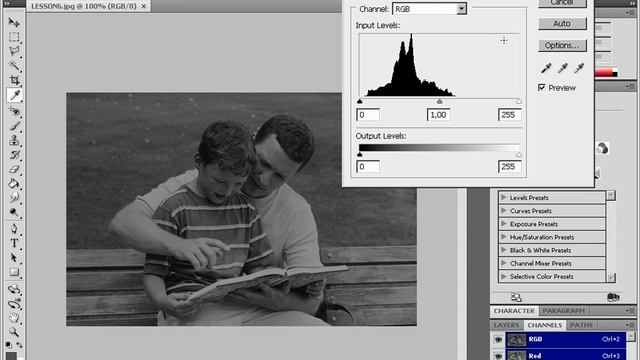The image size is (640, 360).
Task: Close the LESSON6.jpg document tab
Action: [144, 6]
